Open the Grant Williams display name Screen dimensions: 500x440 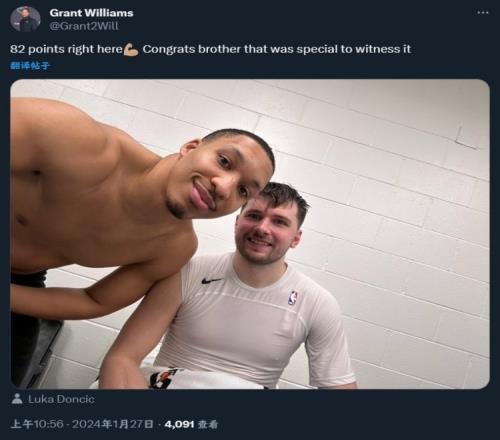coord(91,13)
